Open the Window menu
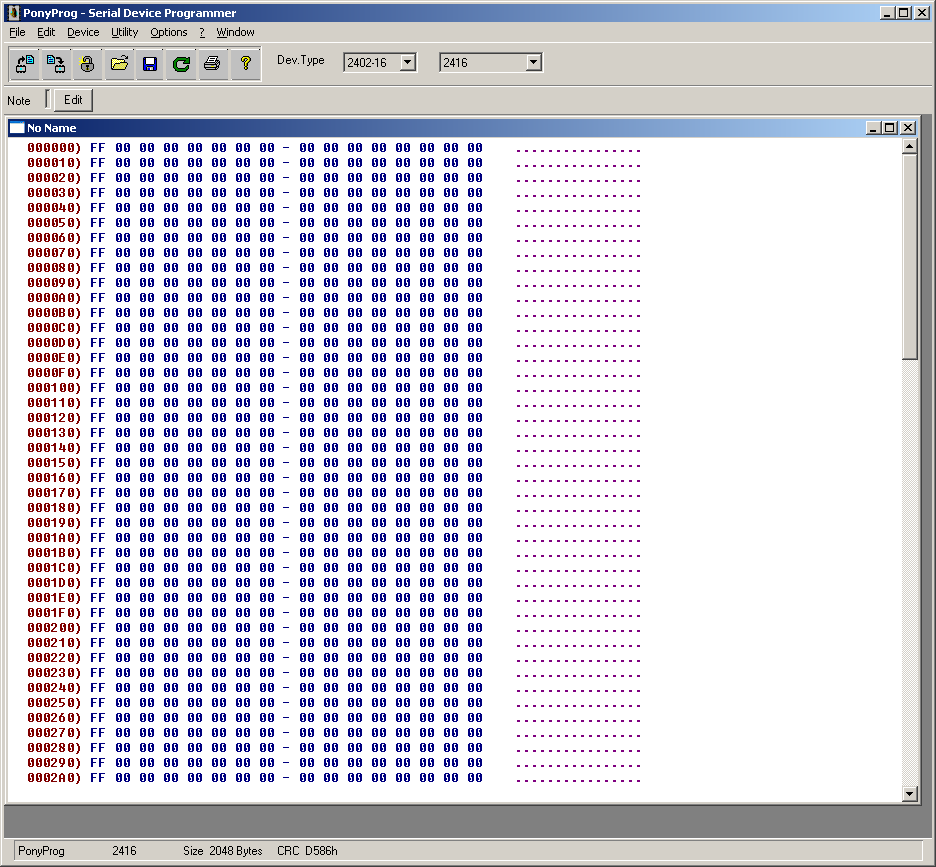Screen dimensions: 936x867 [236, 32]
